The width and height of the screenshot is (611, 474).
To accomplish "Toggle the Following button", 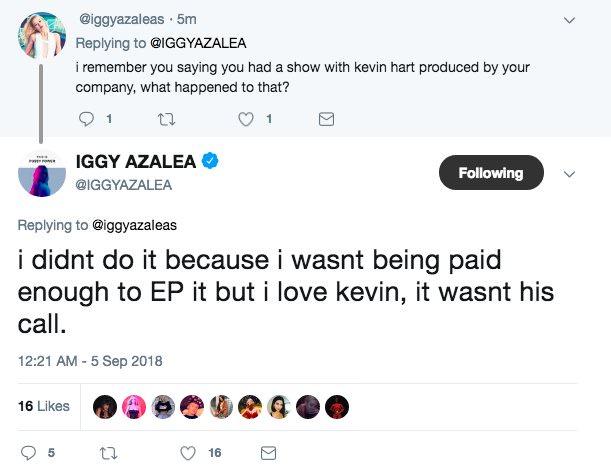I will tap(491, 173).
